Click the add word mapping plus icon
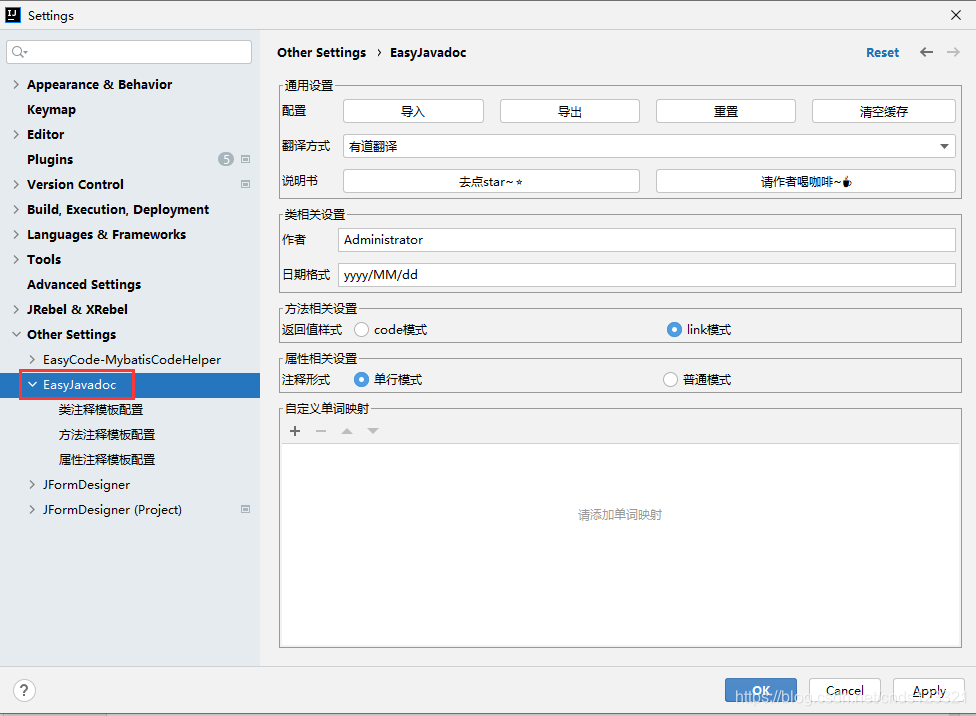 coord(295,431)
